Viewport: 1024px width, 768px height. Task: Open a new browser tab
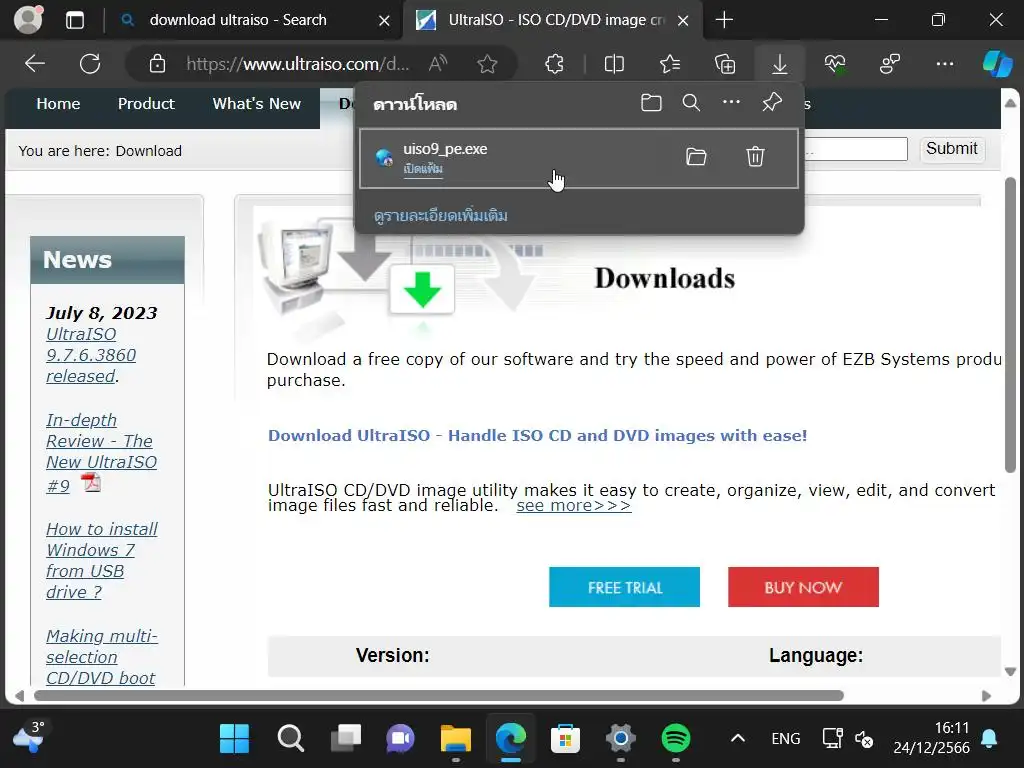724,20
